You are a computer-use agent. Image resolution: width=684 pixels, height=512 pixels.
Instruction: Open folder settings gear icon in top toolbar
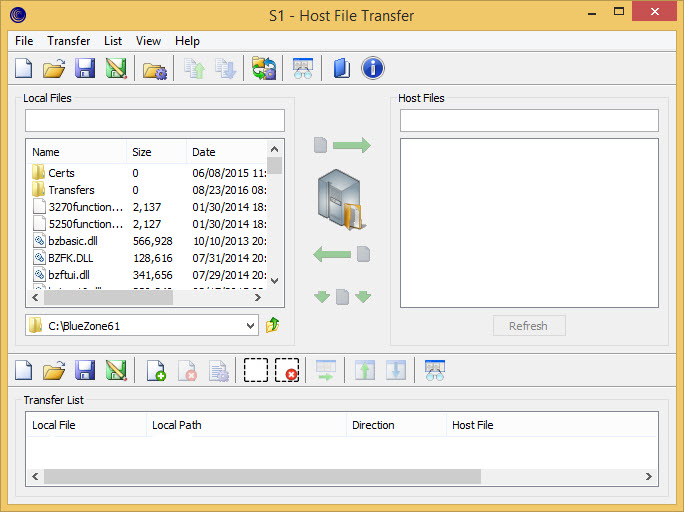(x=155, y=70)
